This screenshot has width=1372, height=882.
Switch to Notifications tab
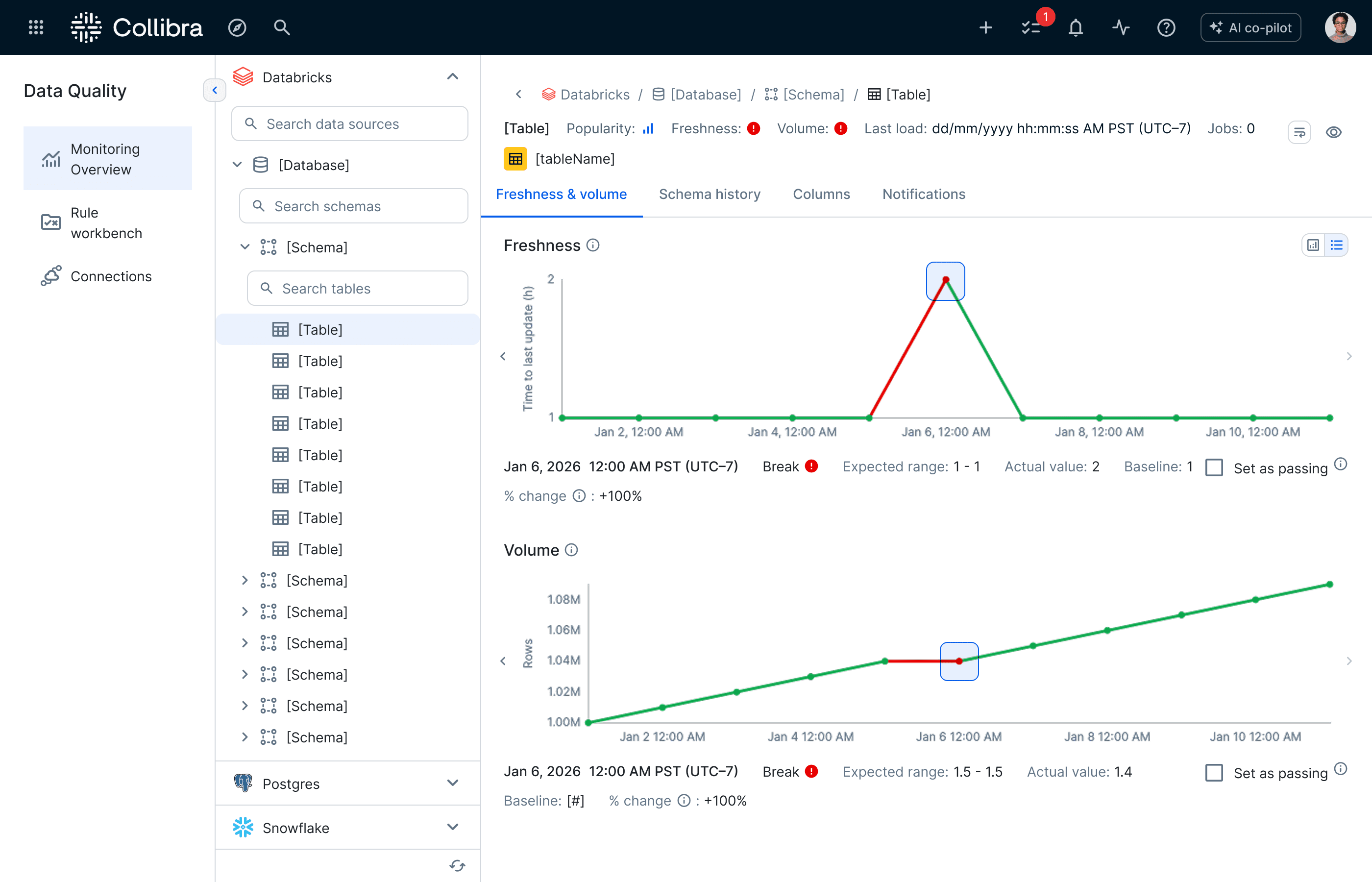pyautogui.click(x=924, y=194)
